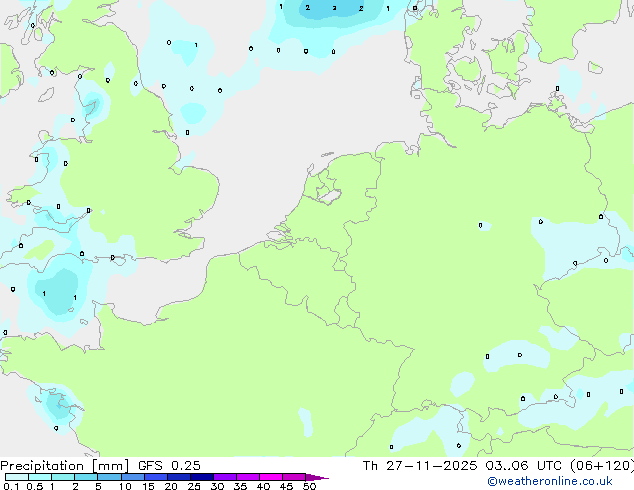Click the '(06+120)' forecast offset text
The width and height of the screenshot is (634, 490).
[602, 466]
